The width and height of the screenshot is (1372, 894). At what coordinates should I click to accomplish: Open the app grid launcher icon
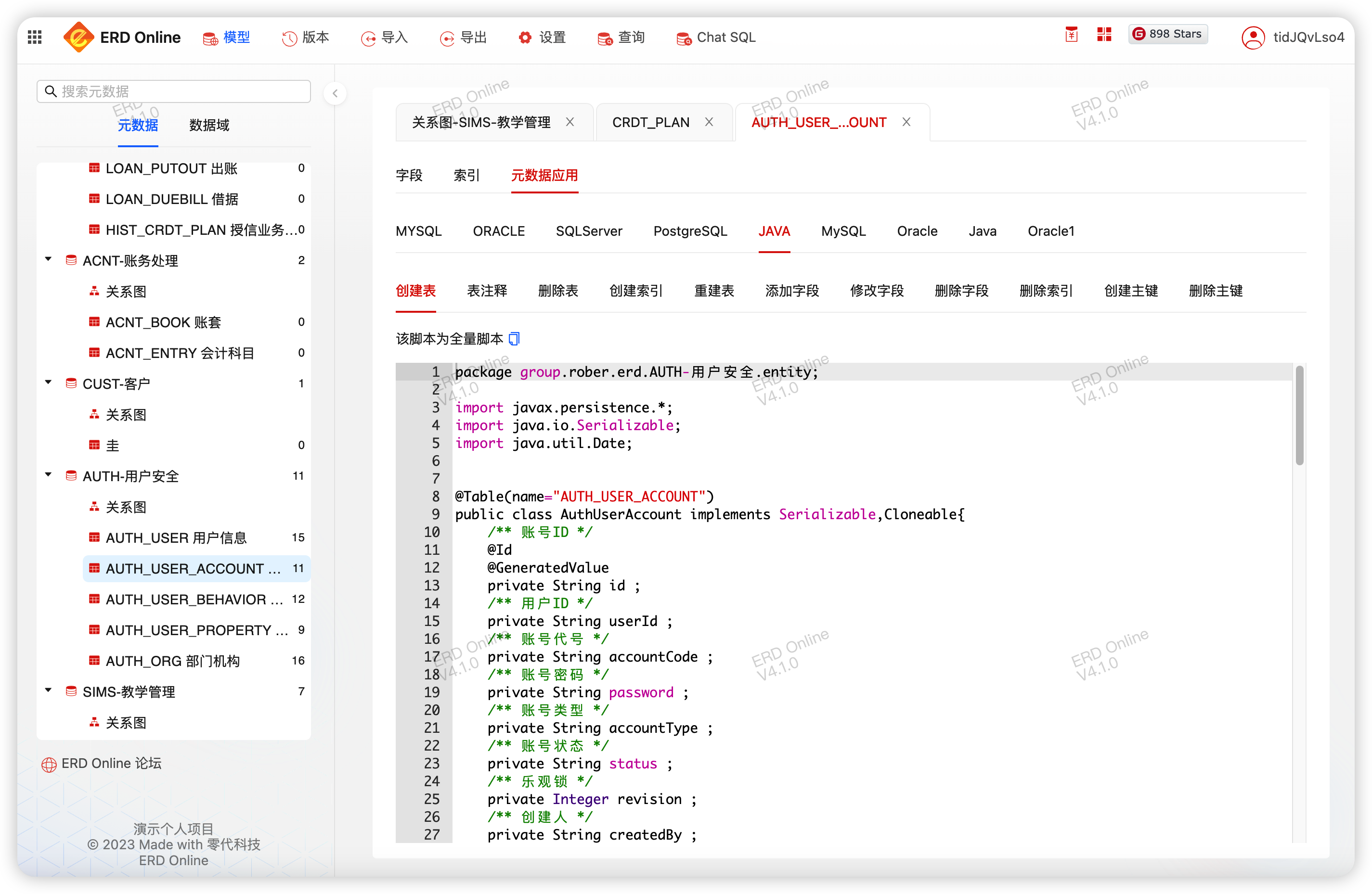pyautogui.click(x=35, y=38)
